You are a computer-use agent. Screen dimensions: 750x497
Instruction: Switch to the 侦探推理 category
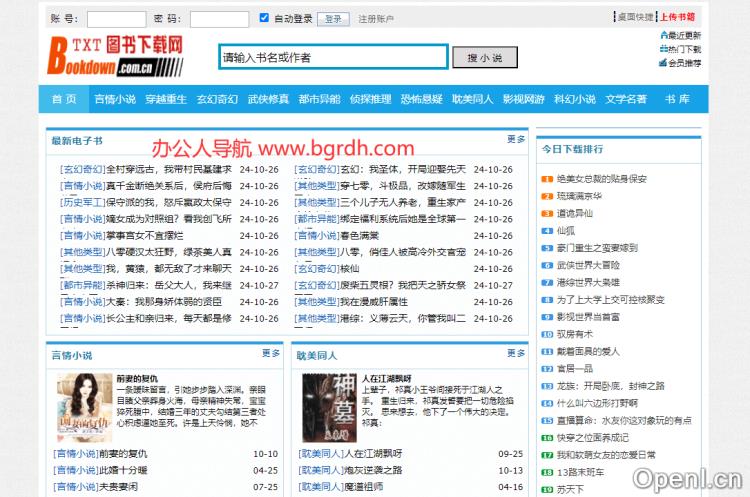point(370,99)
